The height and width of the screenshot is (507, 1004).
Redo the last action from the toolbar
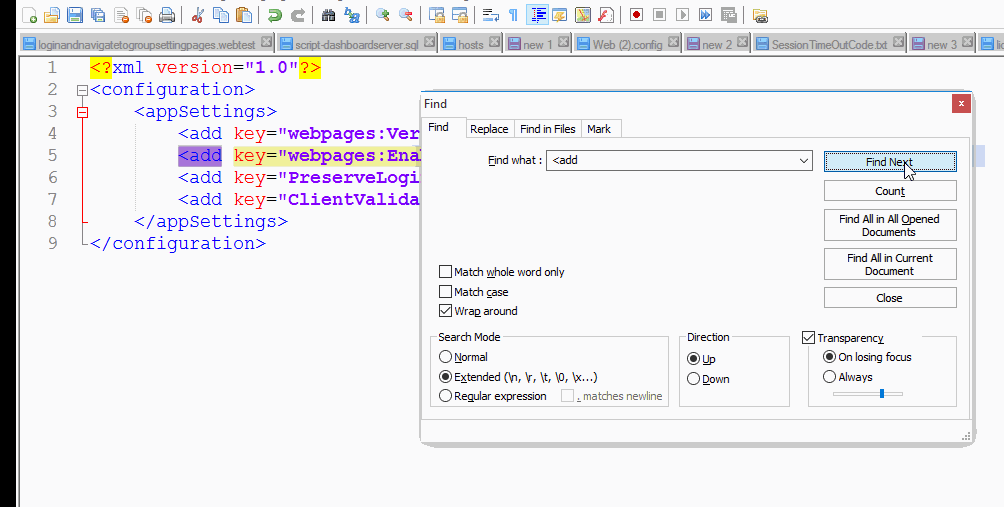tap(298, 15)
